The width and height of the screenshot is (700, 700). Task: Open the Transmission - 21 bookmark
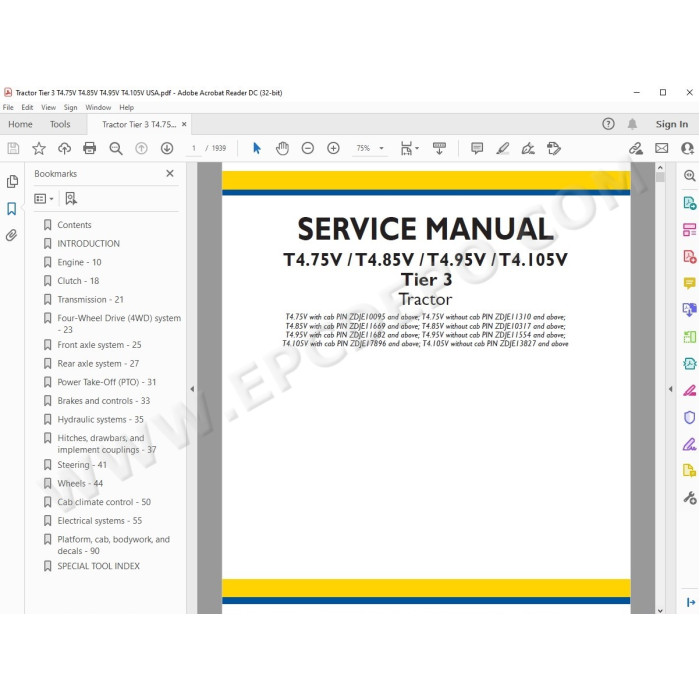(x=90, y=300)
